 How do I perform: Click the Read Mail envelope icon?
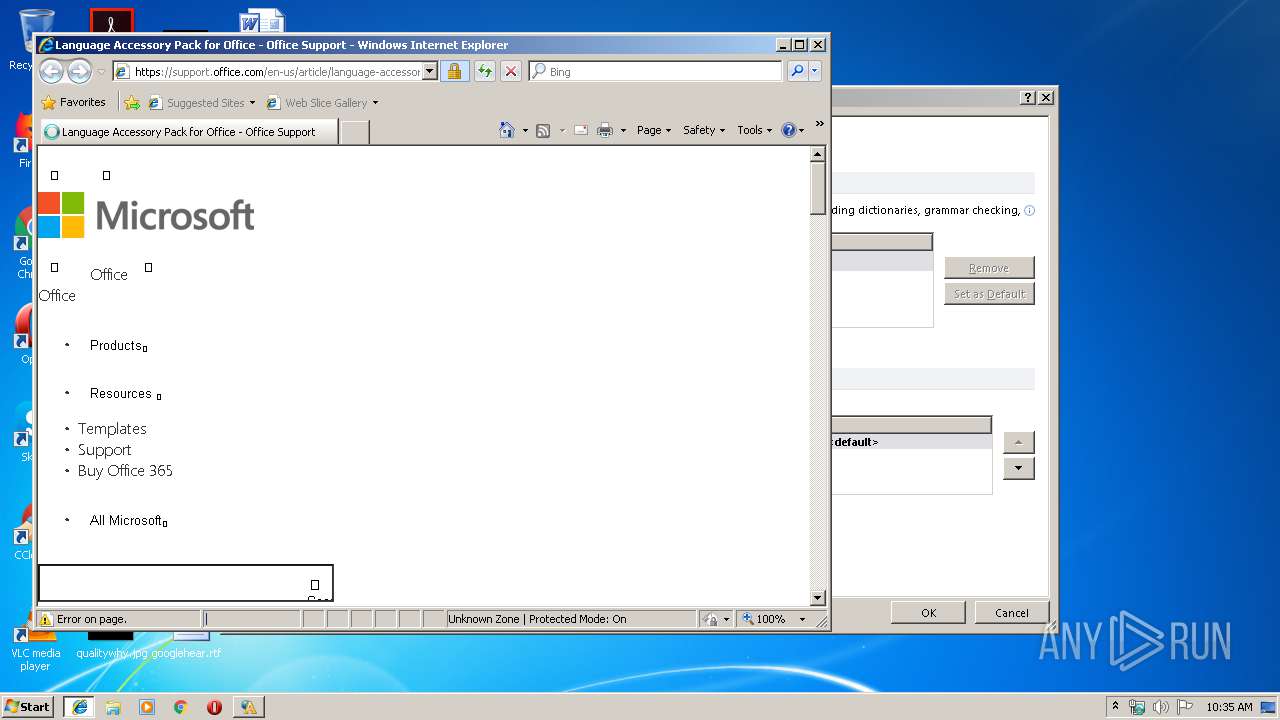tap(581, 130)
